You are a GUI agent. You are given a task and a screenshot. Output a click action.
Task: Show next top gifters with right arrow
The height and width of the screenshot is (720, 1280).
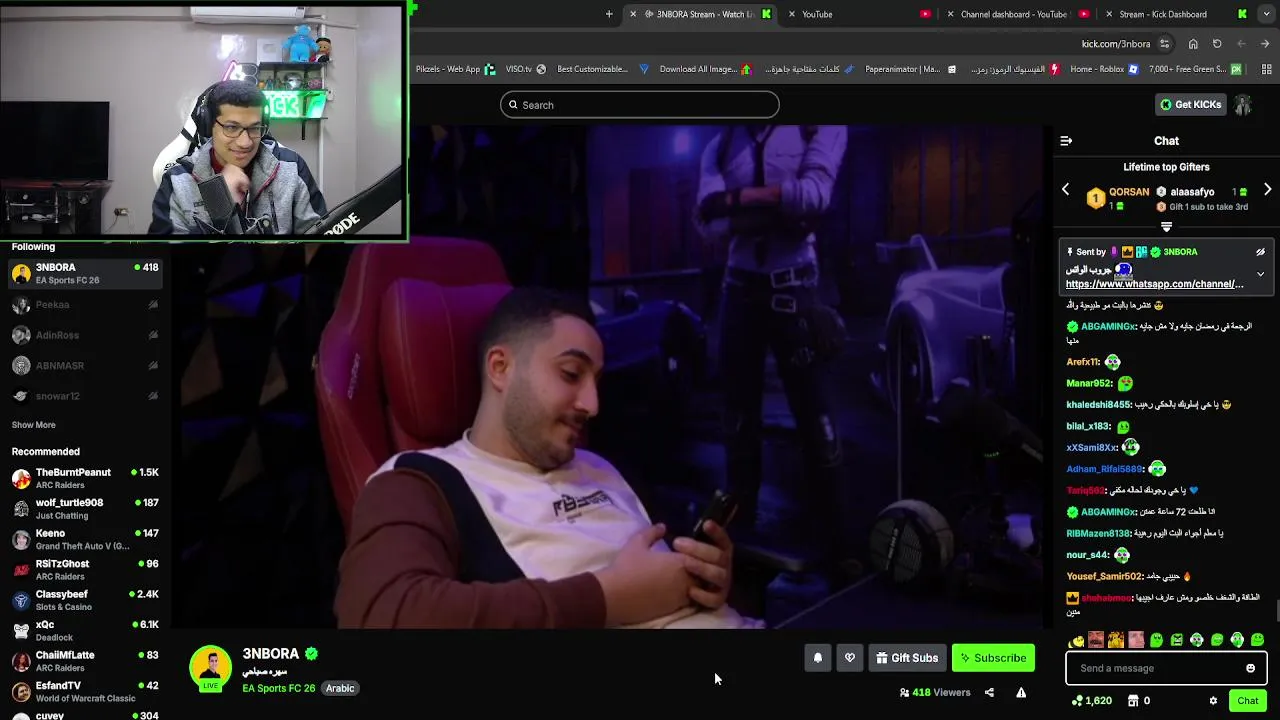(1267, 190)
